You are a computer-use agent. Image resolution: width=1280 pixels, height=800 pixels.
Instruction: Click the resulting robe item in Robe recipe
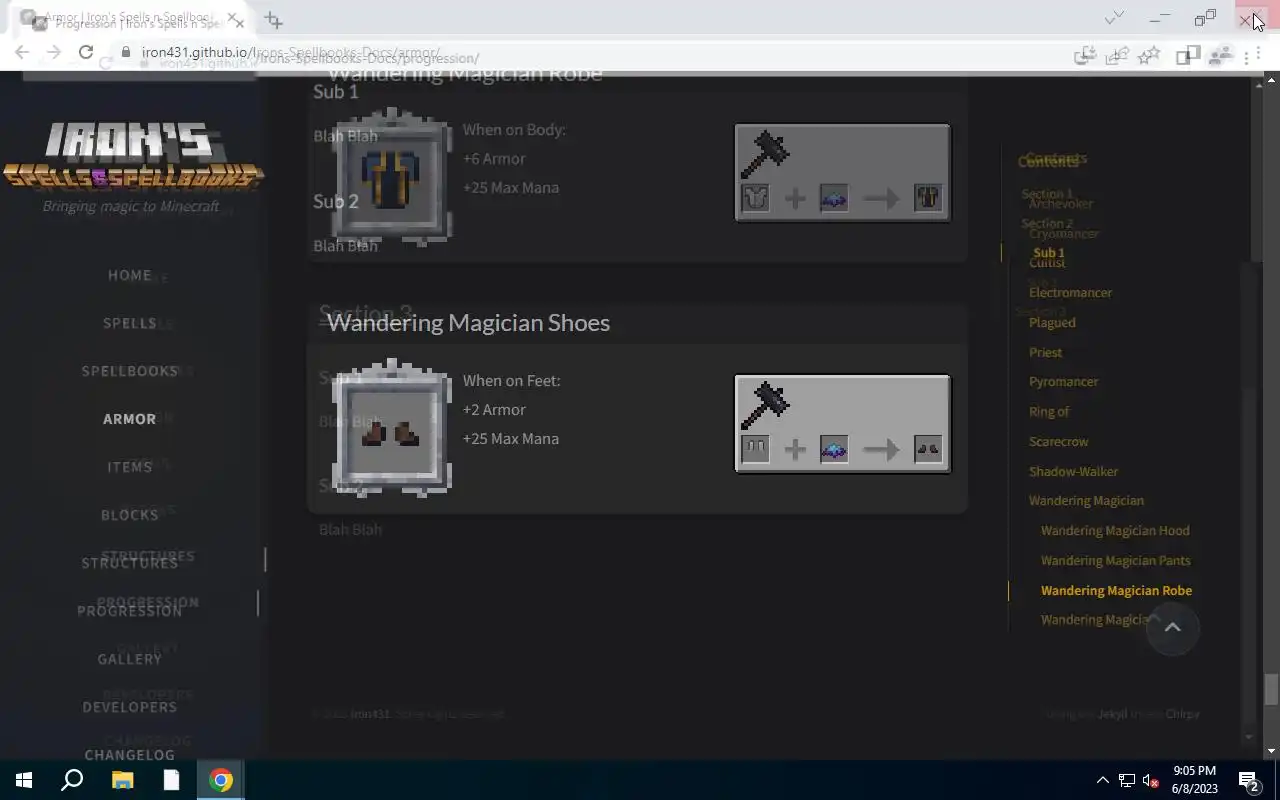coord(928,198)
